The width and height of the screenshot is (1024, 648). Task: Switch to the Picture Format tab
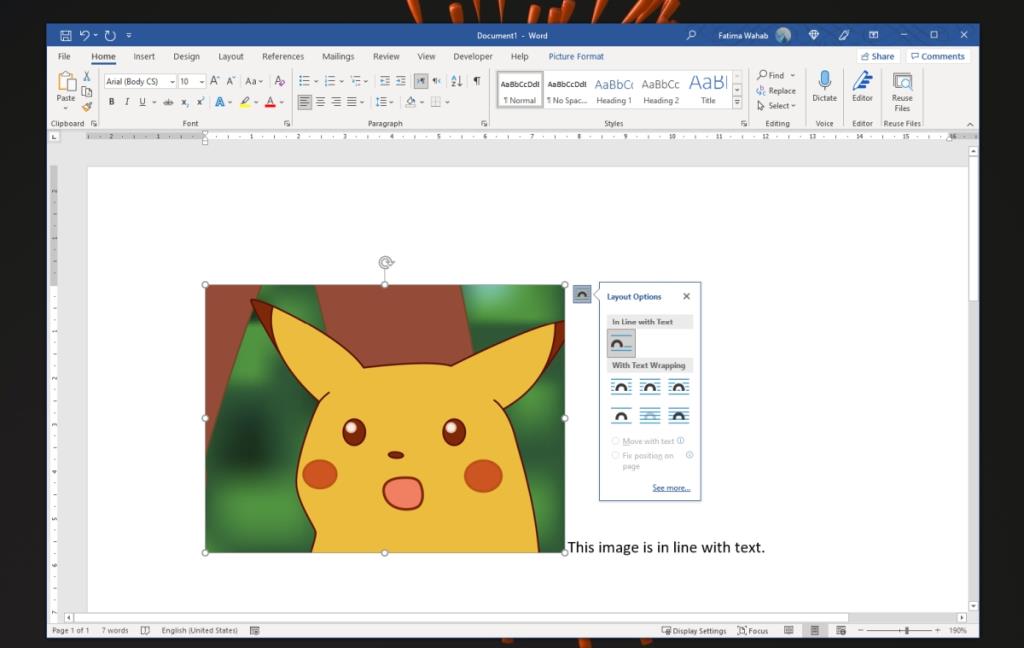[576, 56]
